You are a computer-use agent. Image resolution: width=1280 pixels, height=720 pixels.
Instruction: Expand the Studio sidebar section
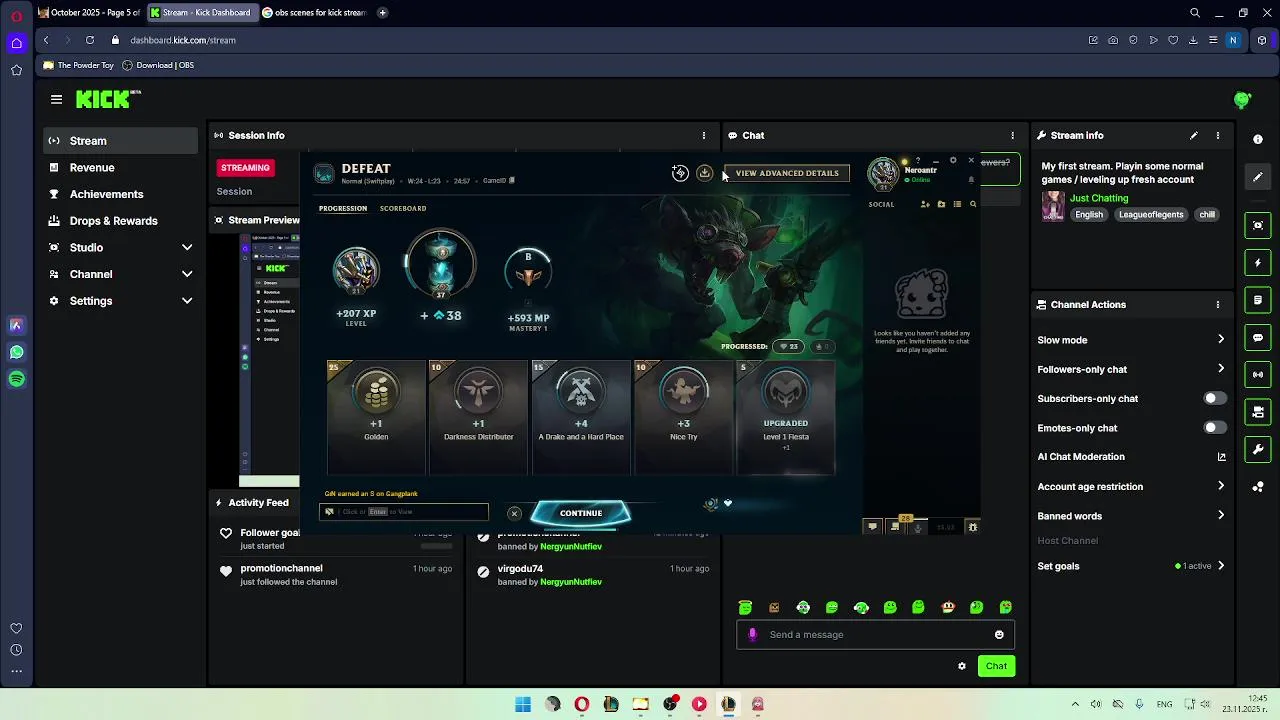[187, 247]
